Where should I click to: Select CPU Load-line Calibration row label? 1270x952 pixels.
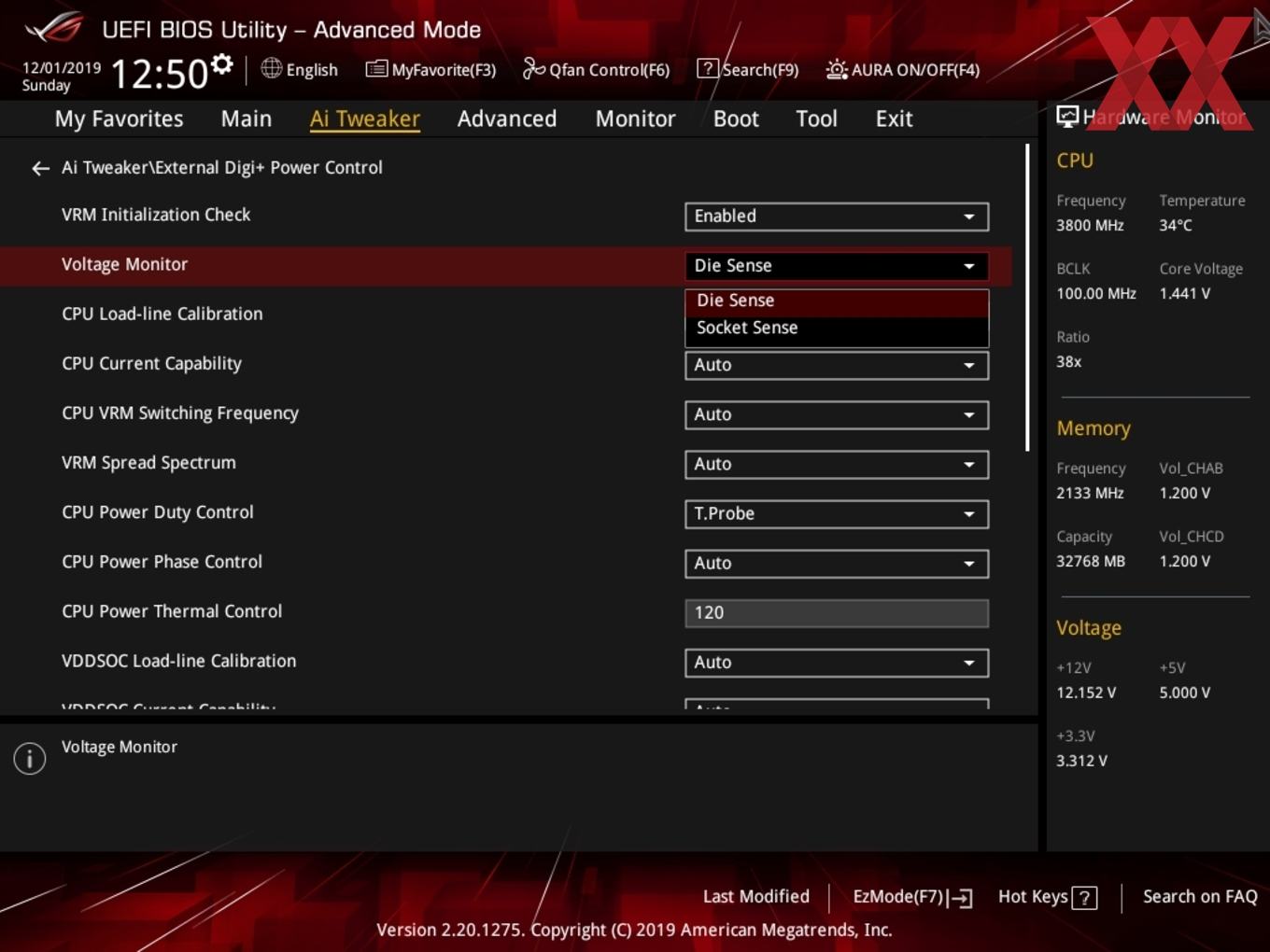162,314
